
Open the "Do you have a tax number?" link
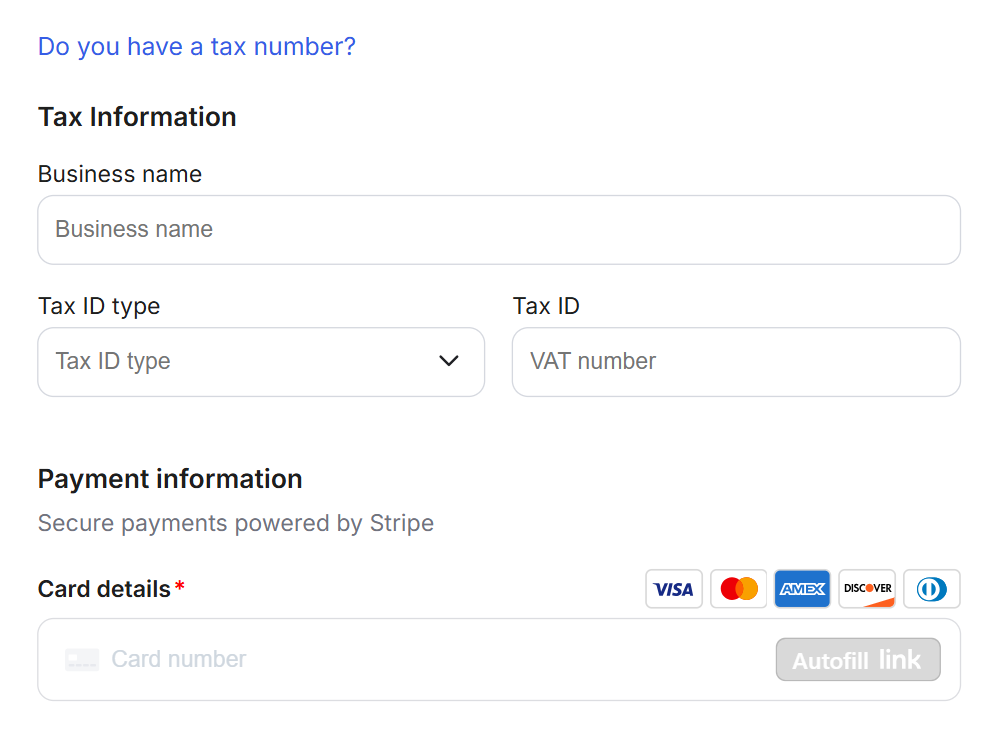click(197, 47)
